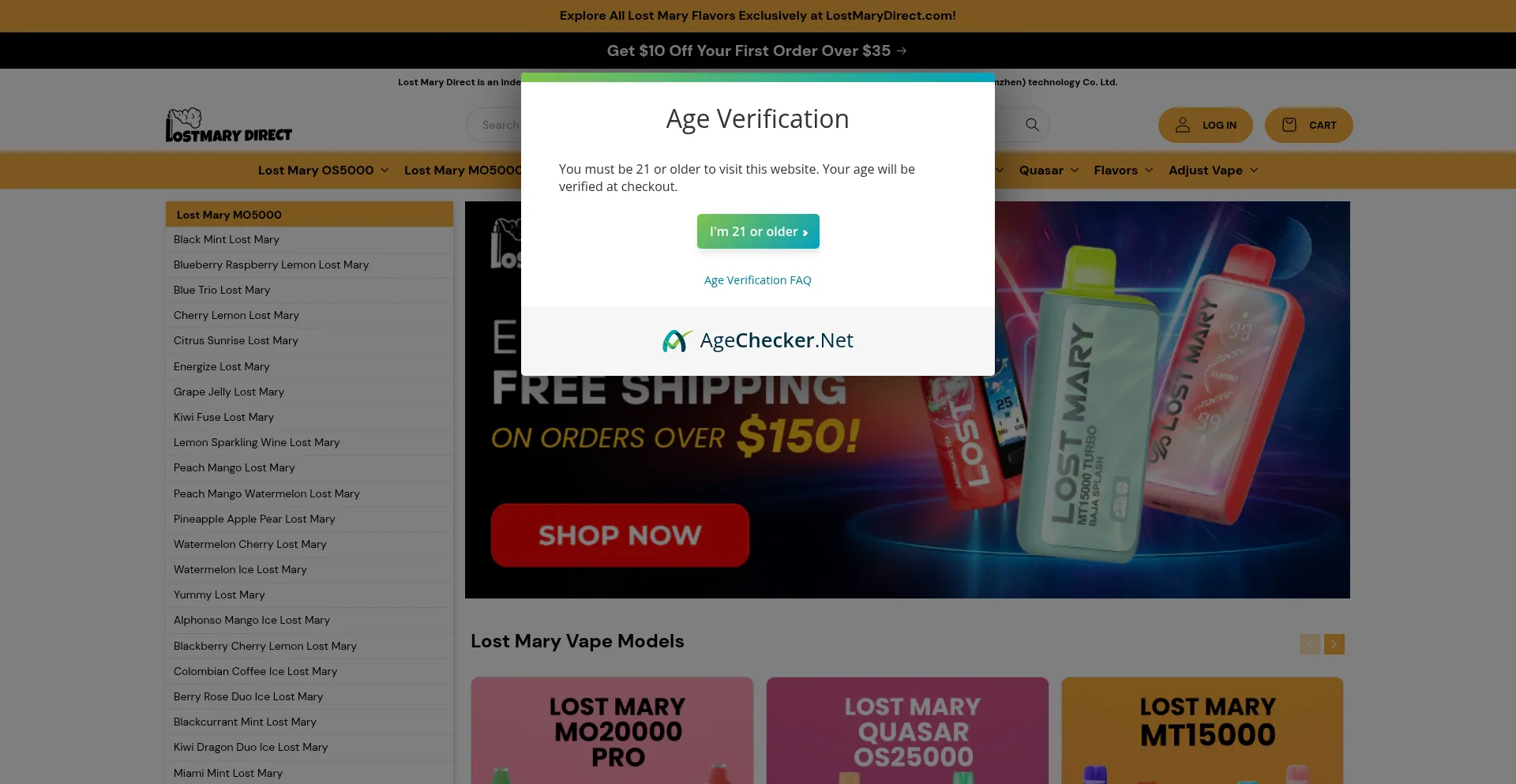Image resolution: width=1516 pixels, height=784 pixels.
Task: Click the Shop Now banner button
Action: click(x=620, y=535)
